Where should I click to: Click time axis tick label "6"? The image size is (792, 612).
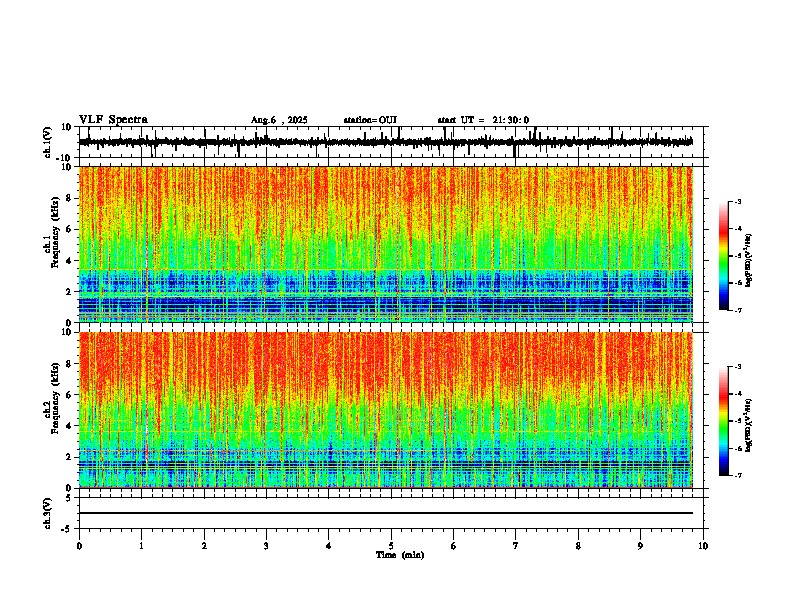[x=454, y=546]
